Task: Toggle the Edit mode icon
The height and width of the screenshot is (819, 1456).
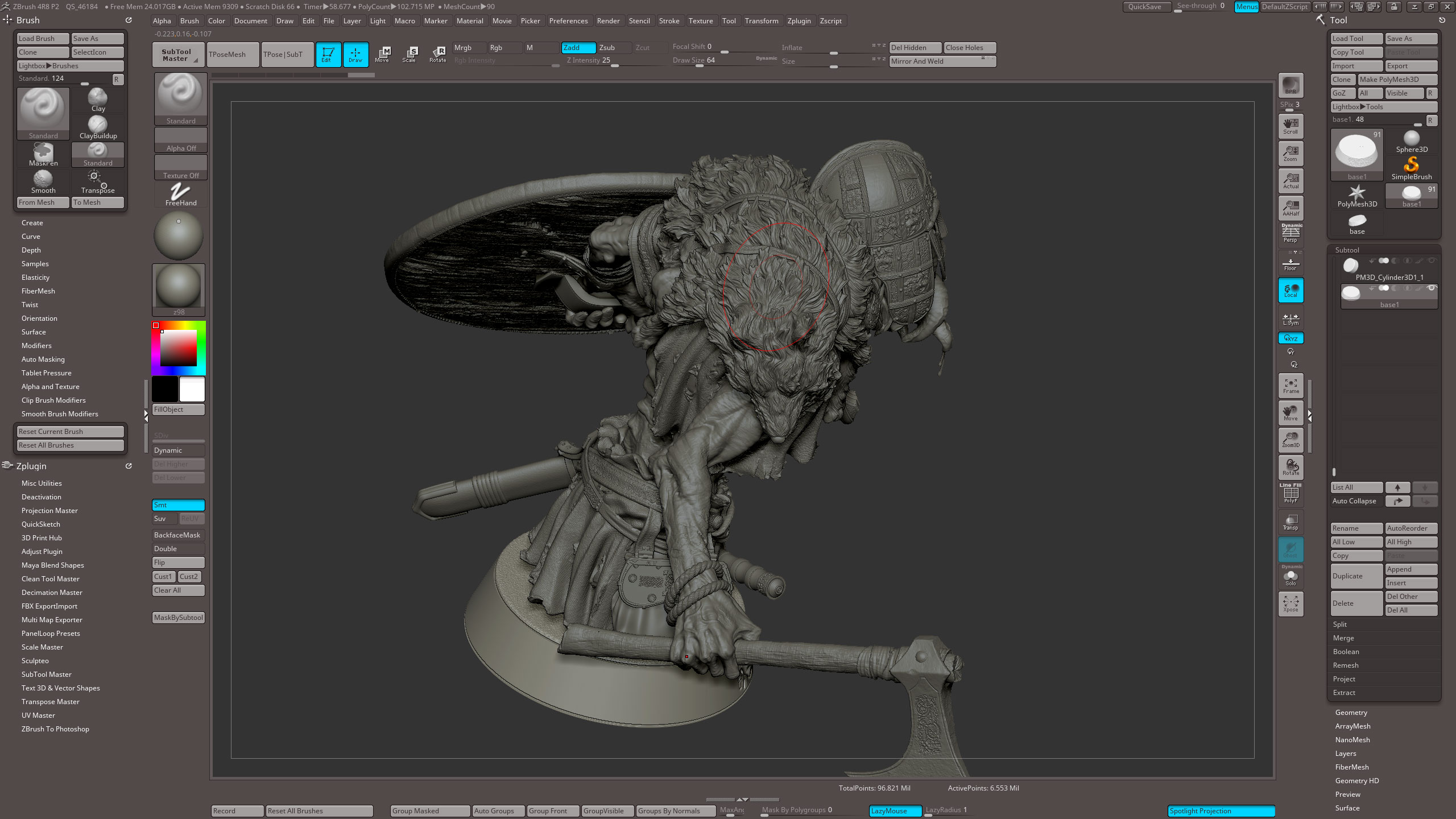Action: 328,54
